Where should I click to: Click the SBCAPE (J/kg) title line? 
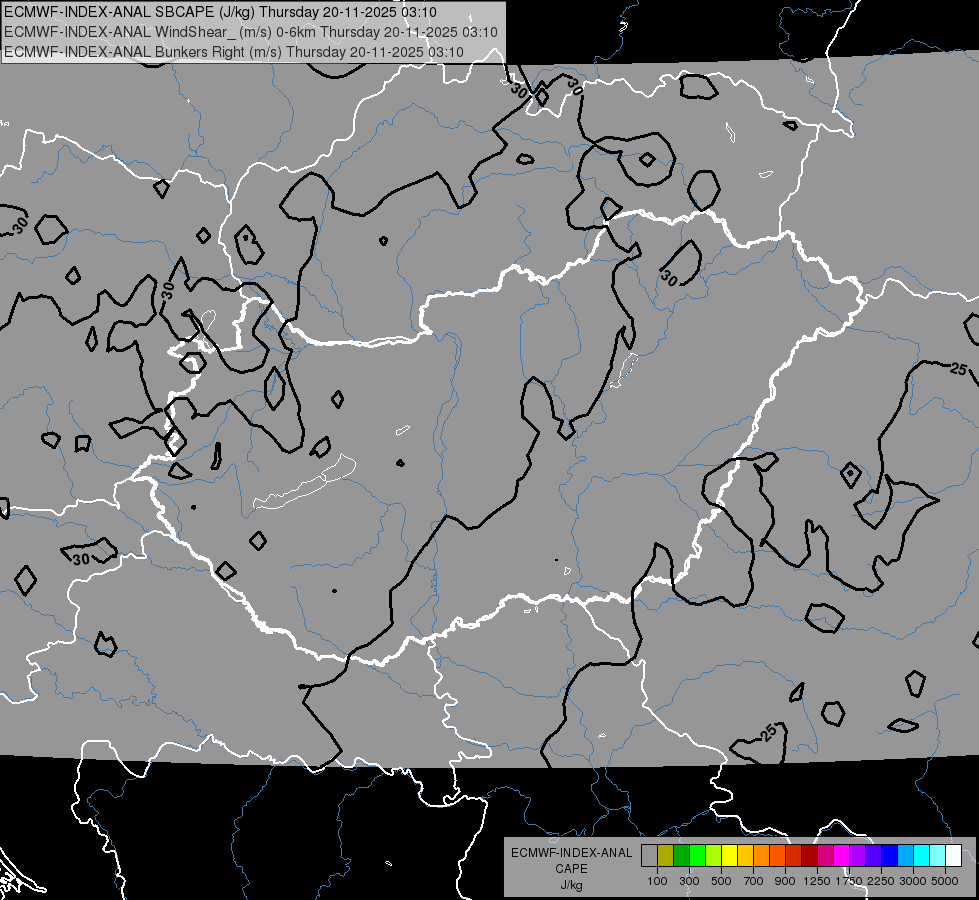click(220, 12)
